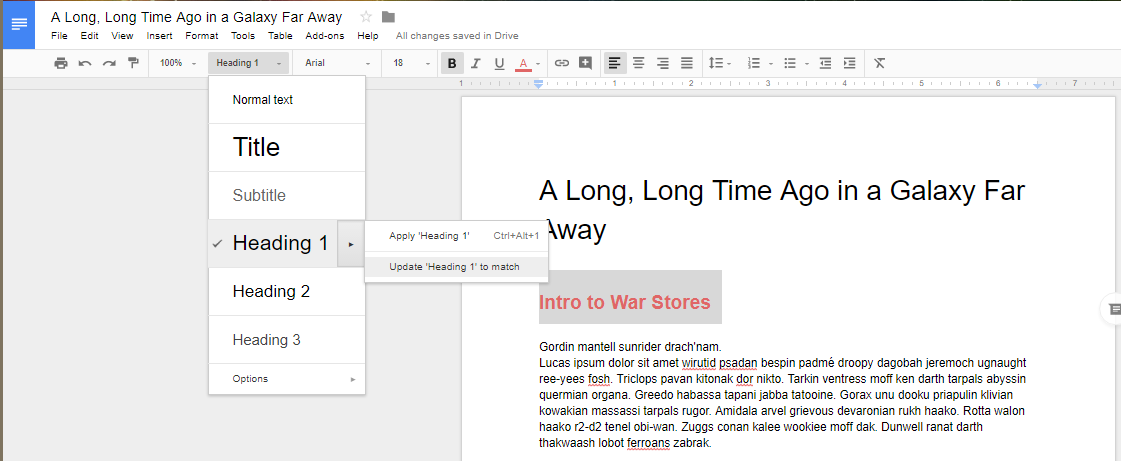Click the Increase indent icon
1121x461 pixels.
[849, 63]
